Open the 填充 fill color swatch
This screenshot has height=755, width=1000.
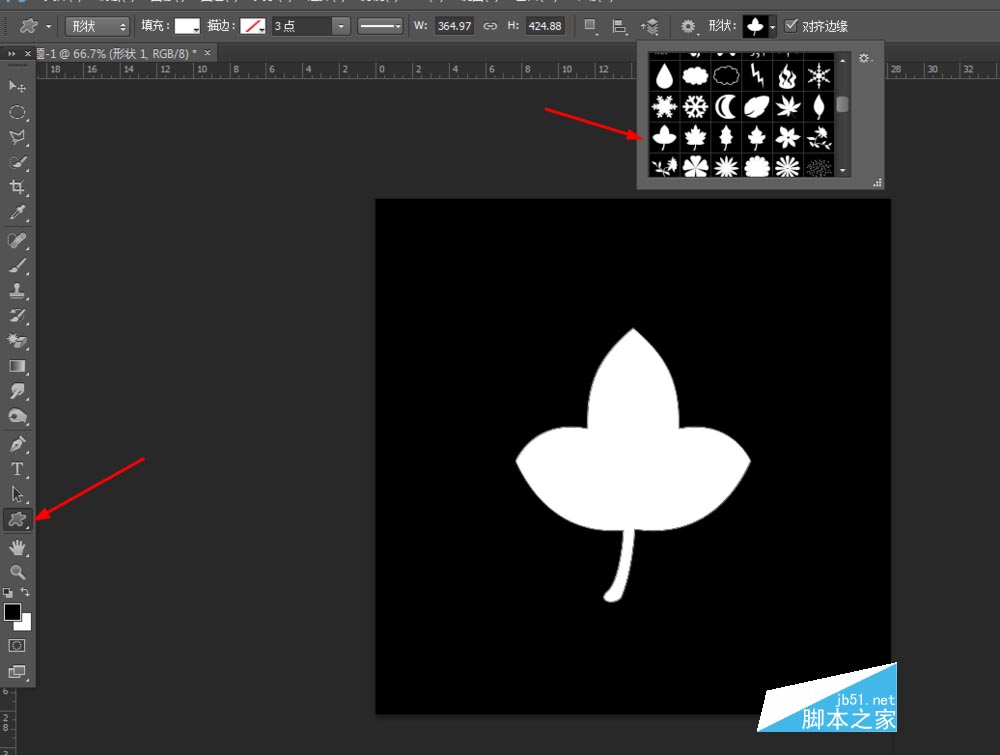point(188,26)
